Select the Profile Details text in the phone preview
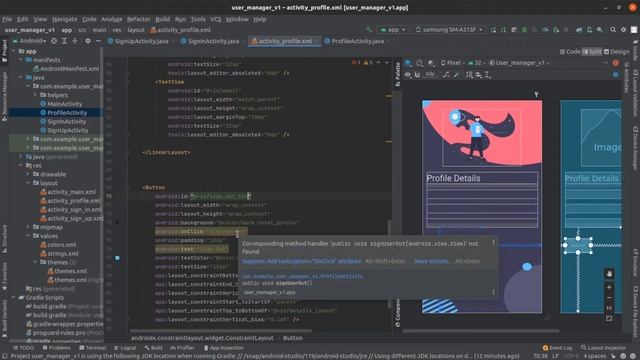 tap(453, 178)
